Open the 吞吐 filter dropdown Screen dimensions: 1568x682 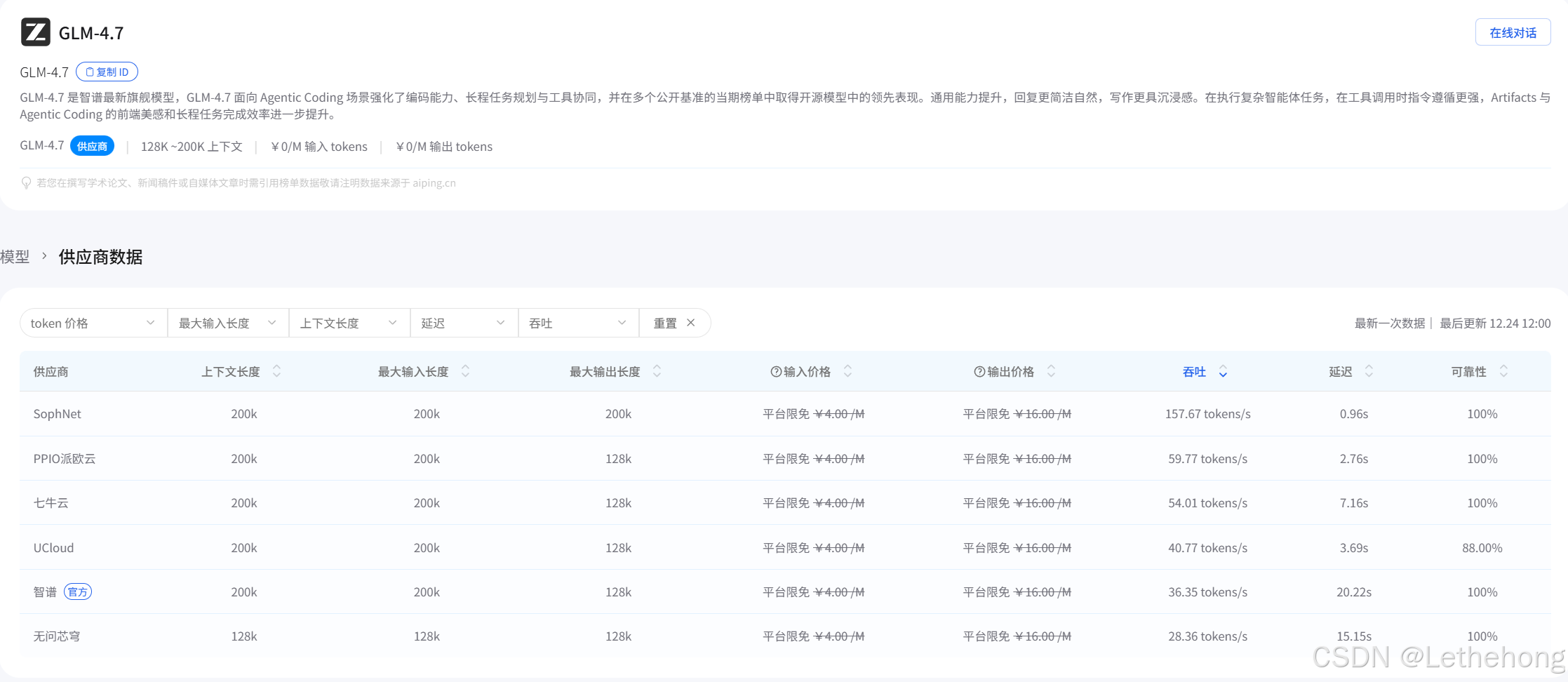tap(578, 323)
